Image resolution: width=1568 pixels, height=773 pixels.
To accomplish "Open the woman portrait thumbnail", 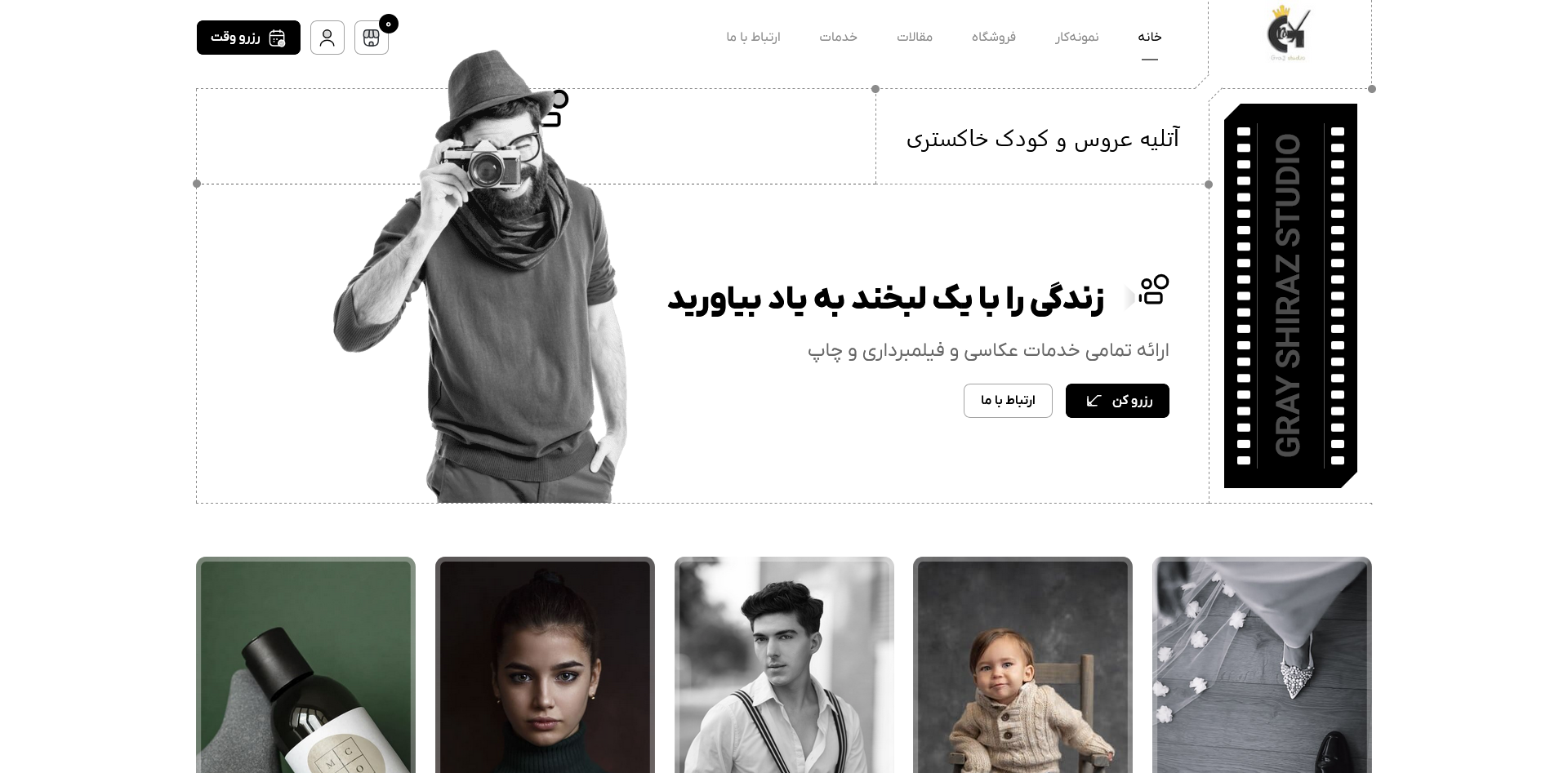I will [545, 665].
